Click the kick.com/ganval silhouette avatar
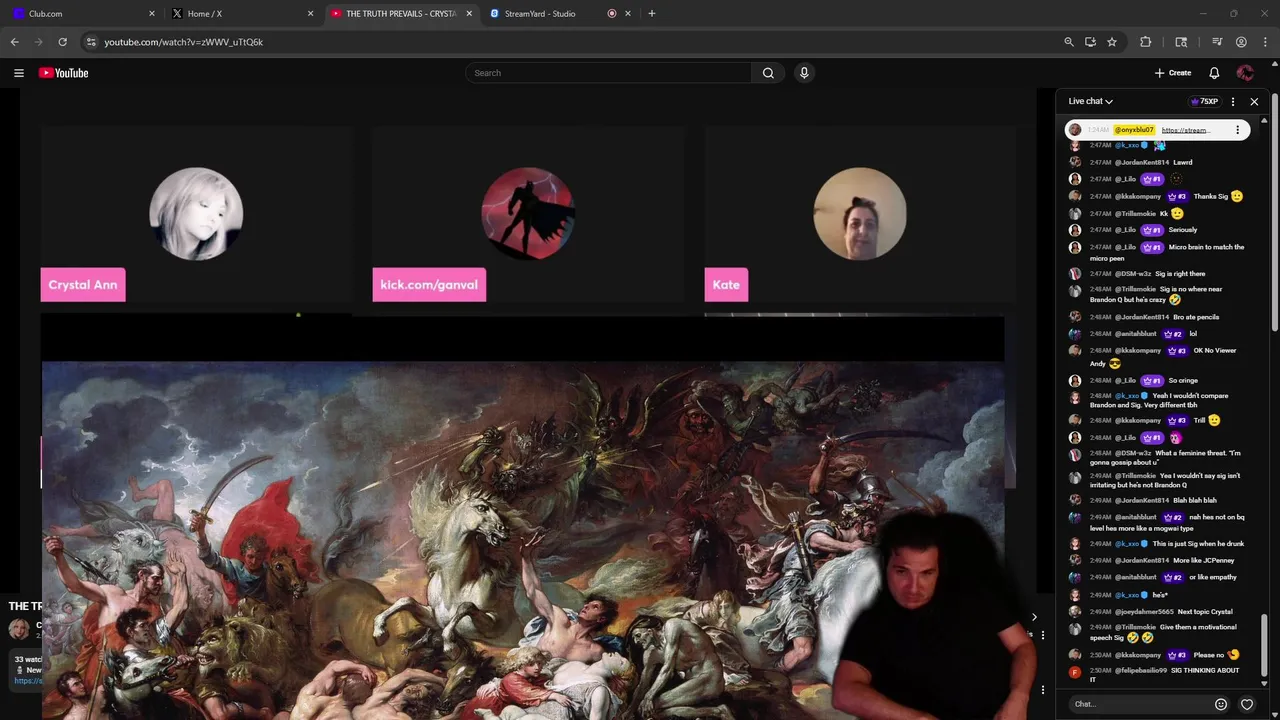The image size is (1280, 720). pos(528,214)
